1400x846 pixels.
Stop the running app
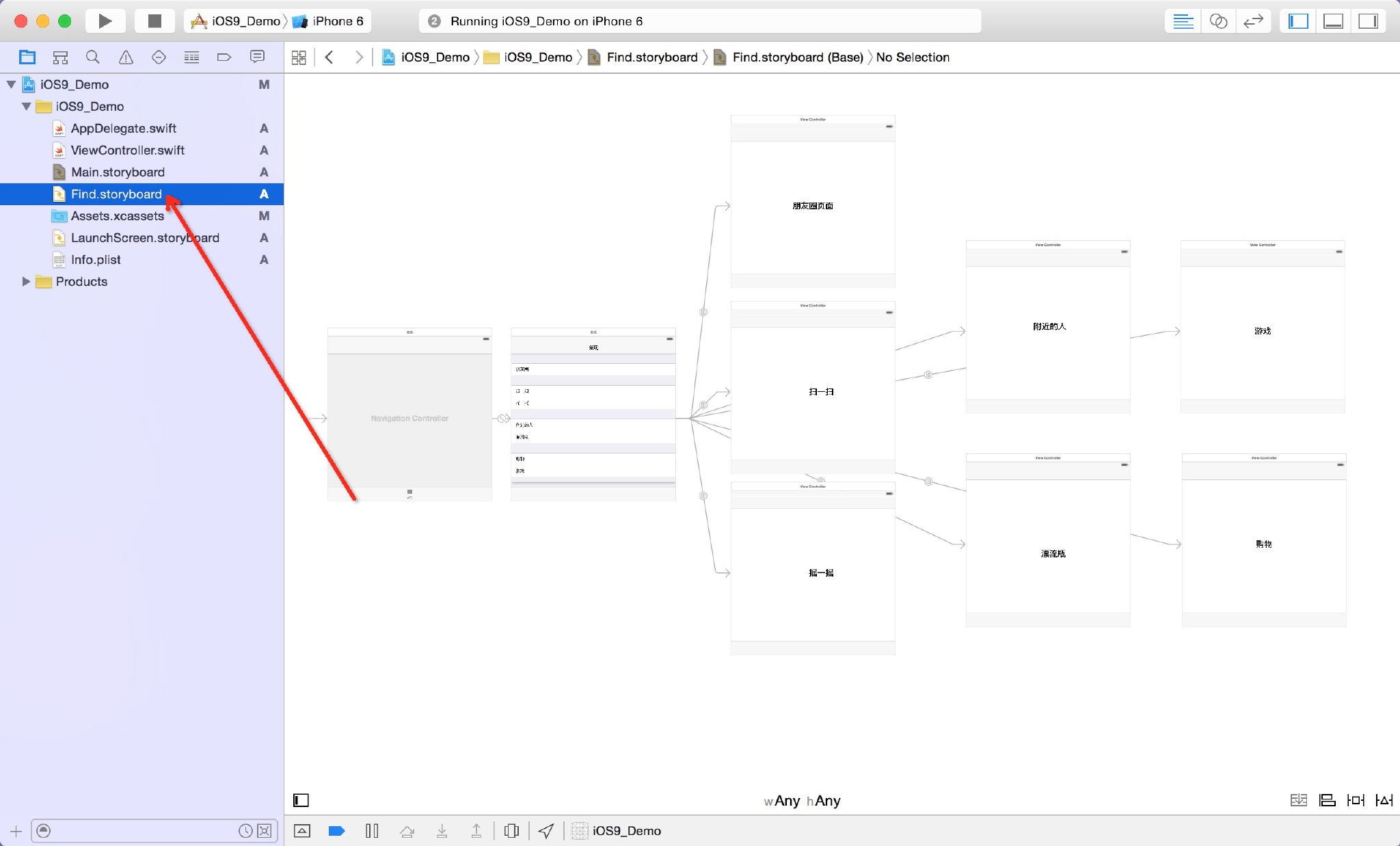click(x=154, y=21)
